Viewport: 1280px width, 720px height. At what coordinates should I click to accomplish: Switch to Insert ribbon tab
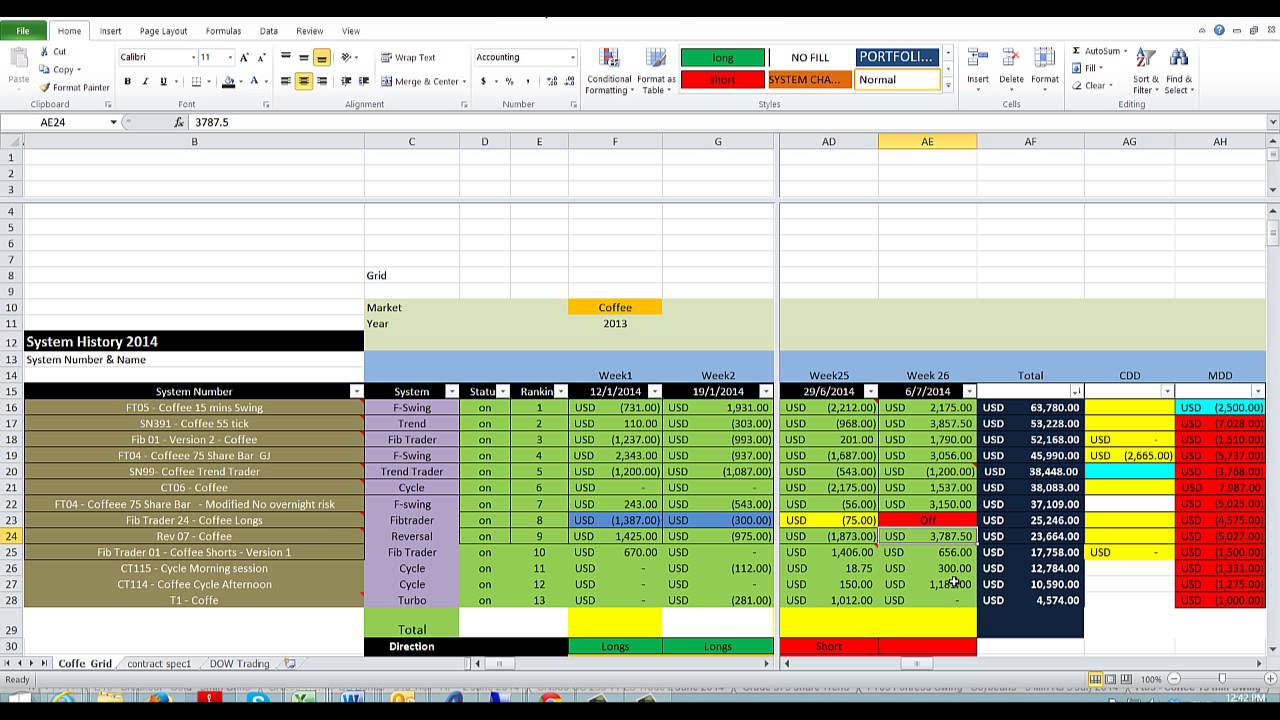pyautogui.click(x=110, y=31)
